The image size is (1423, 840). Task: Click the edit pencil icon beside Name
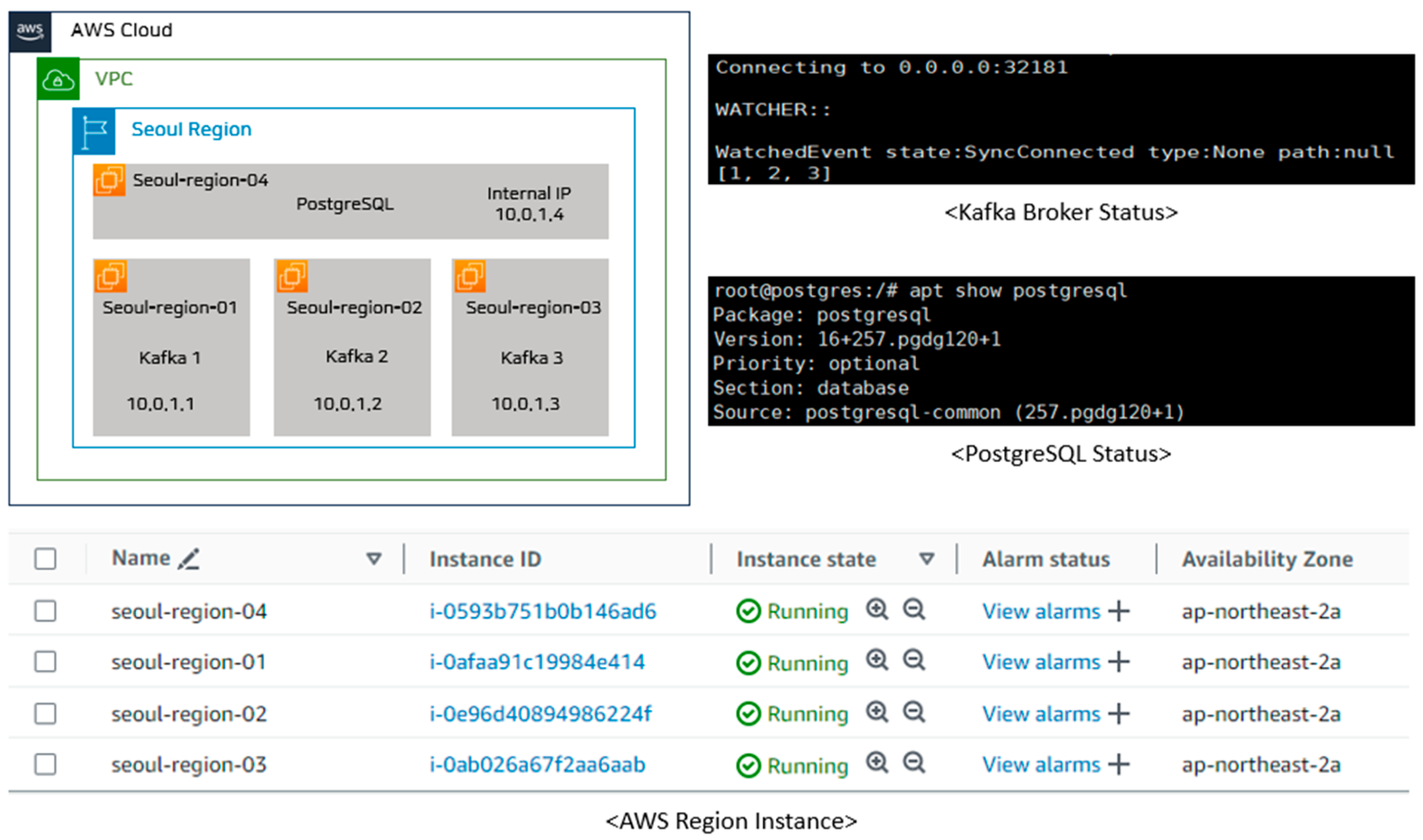click(x=188, y=559)
